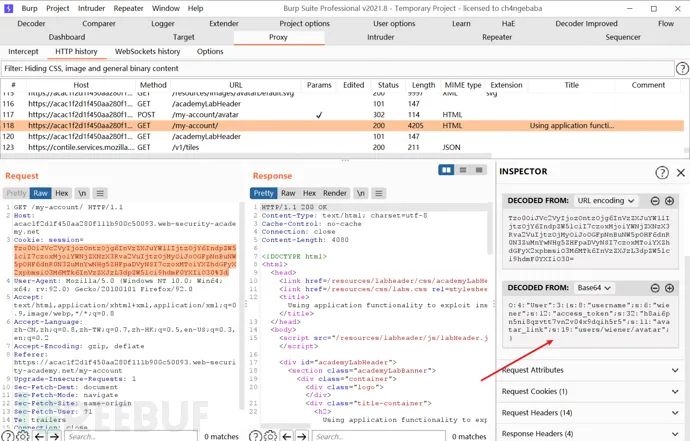Change URL encoding decode type dropdown
The image size is (690, 441).
(606, 201)
